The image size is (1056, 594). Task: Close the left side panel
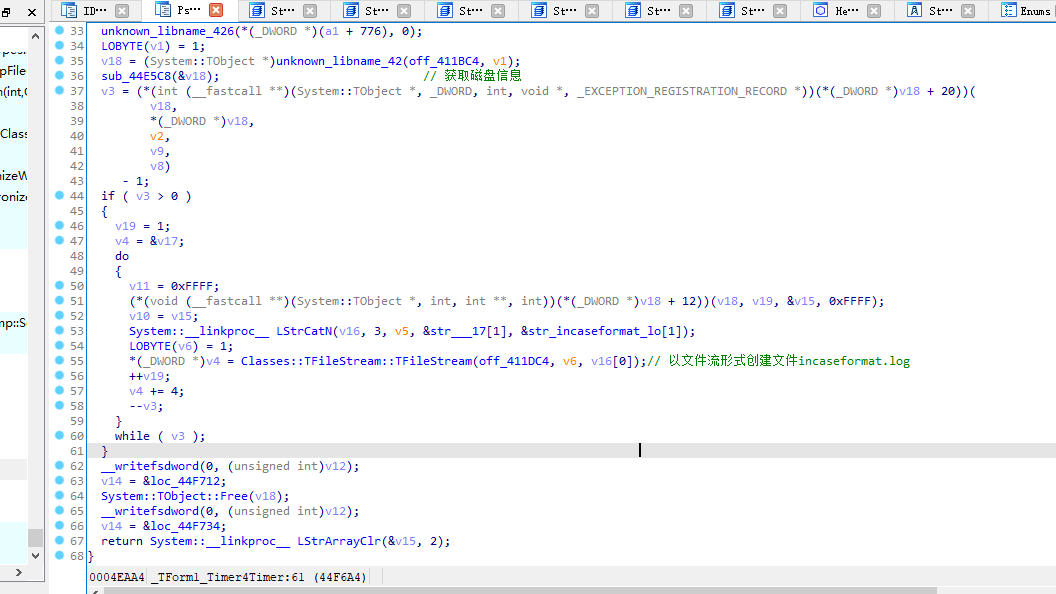pyautogui.click(x=32, y=12)
